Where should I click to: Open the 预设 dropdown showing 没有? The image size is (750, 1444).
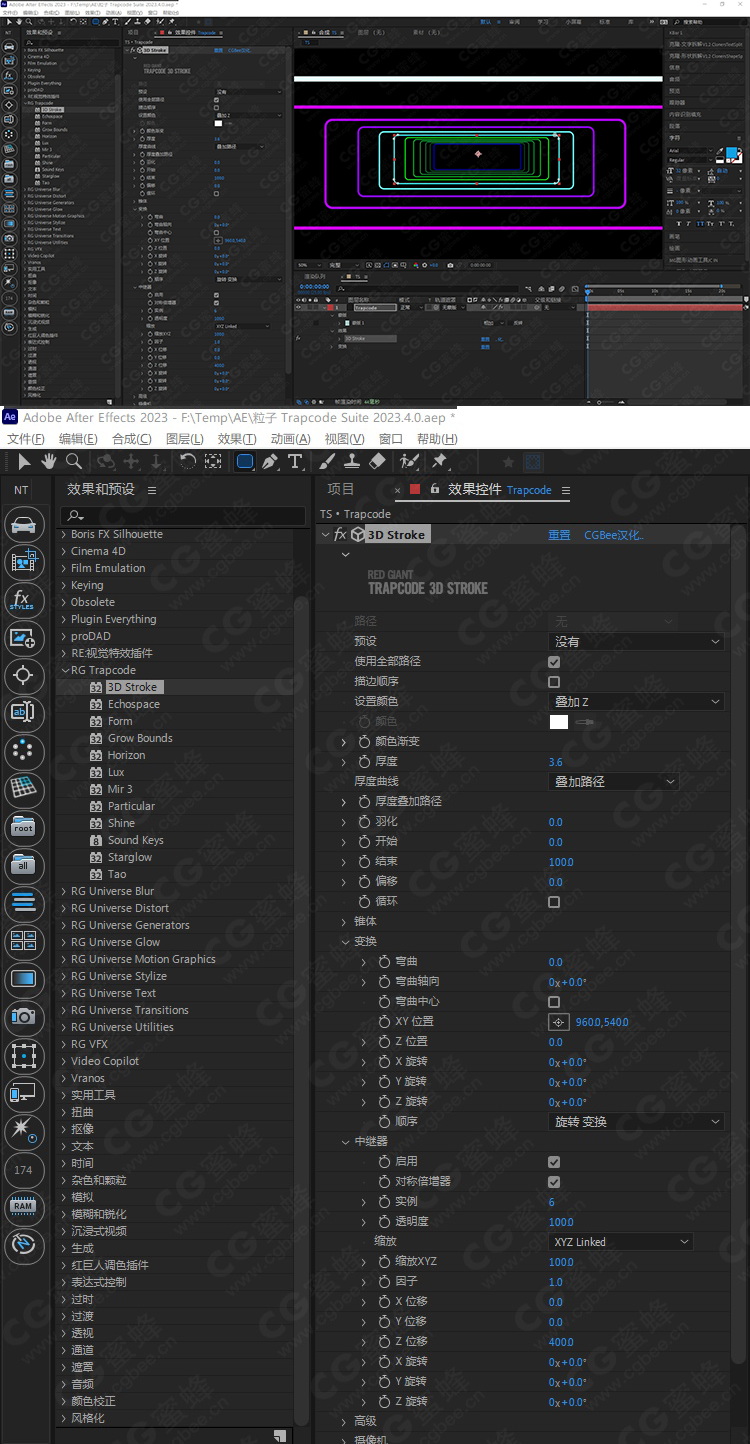coord(636,642)
